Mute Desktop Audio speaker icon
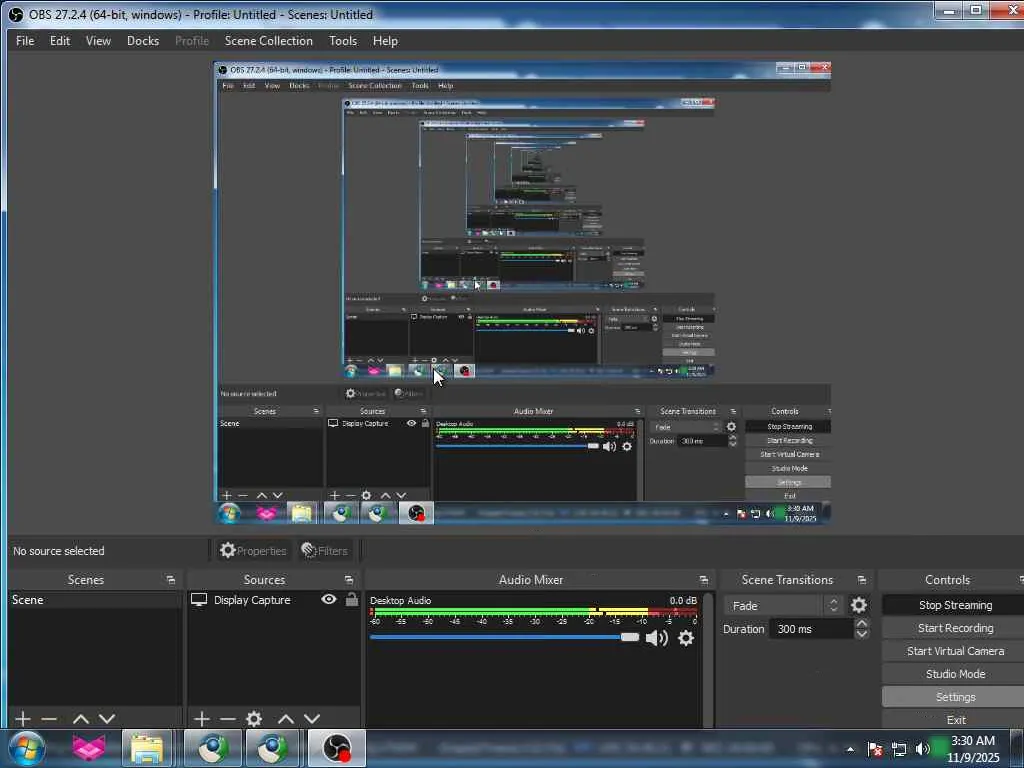 [x=656, y=637]
